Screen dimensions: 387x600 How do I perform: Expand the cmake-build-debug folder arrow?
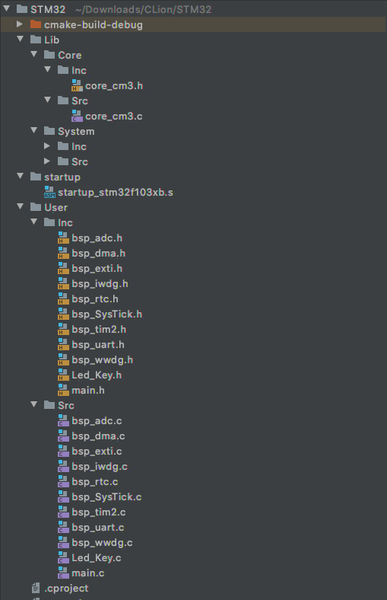click(x=20, y=24)
